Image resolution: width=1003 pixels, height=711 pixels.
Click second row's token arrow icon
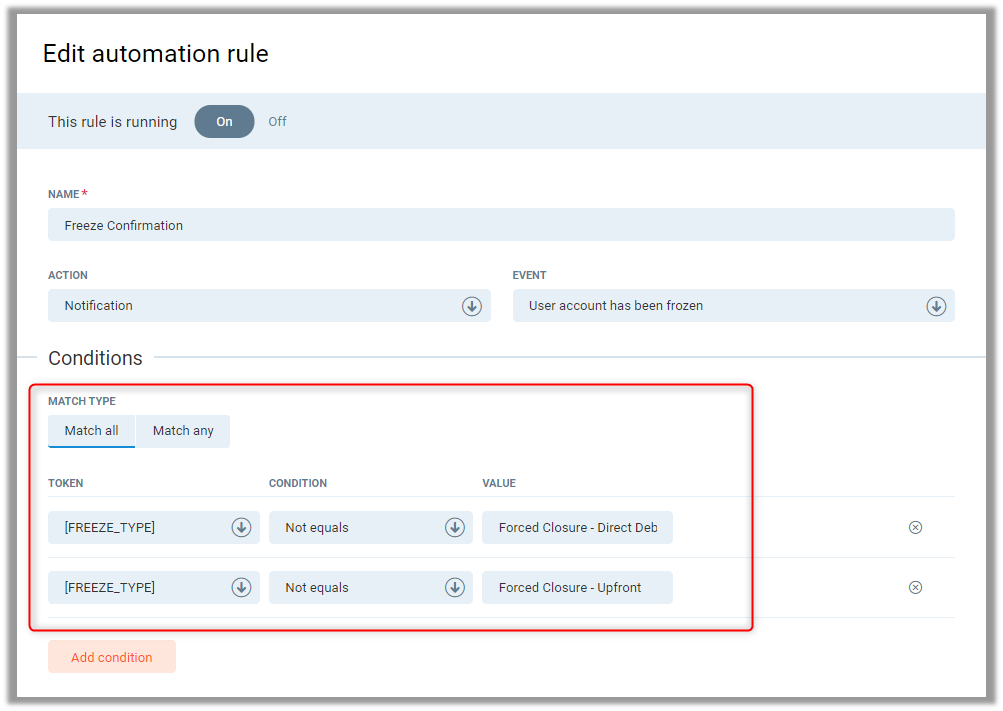[241, 588]
